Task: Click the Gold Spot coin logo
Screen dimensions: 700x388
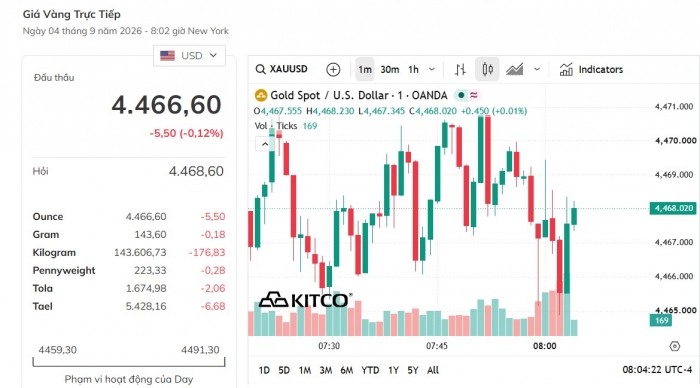Action: (260, 95)
